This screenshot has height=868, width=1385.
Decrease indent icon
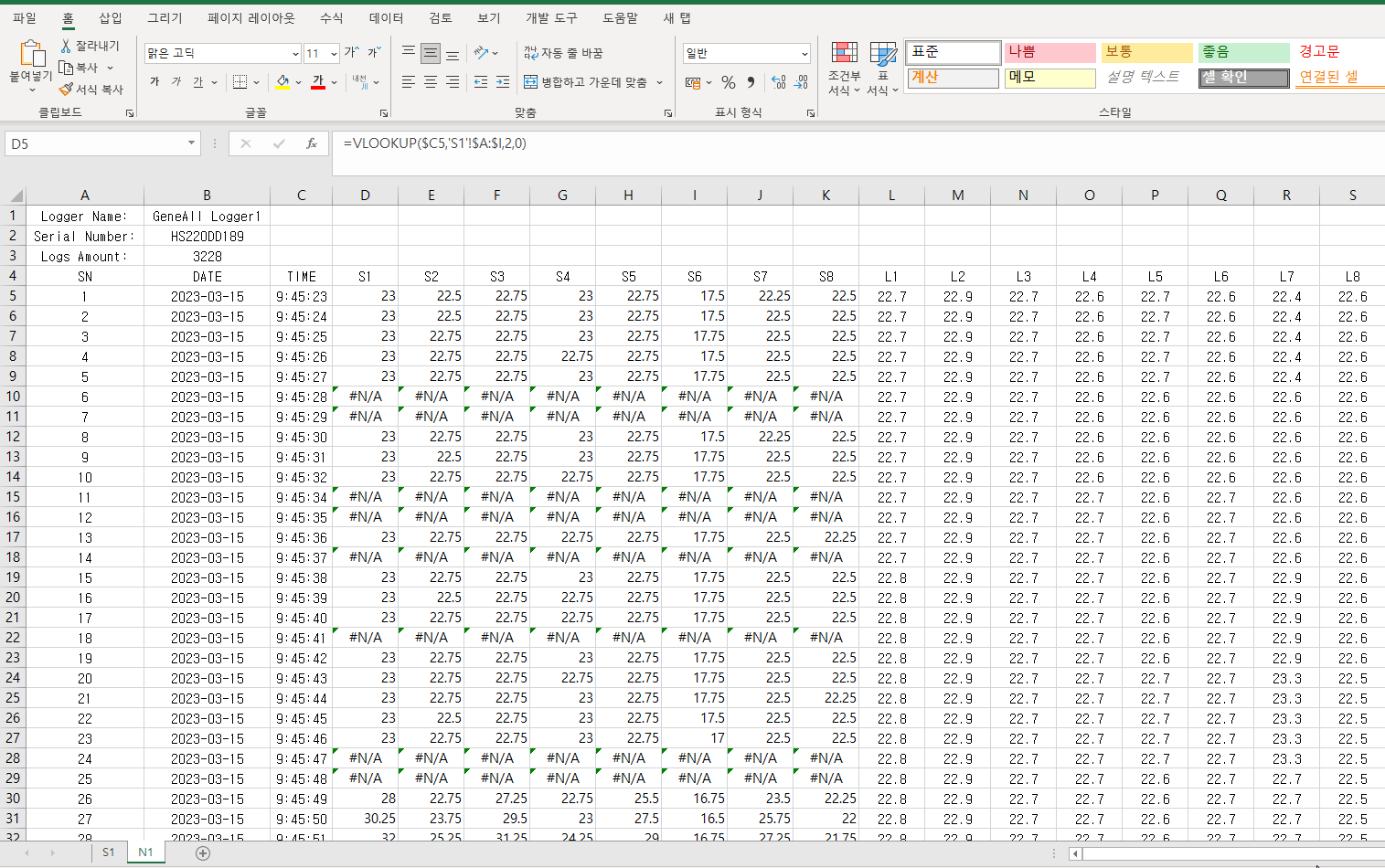[x=481, y=82]
